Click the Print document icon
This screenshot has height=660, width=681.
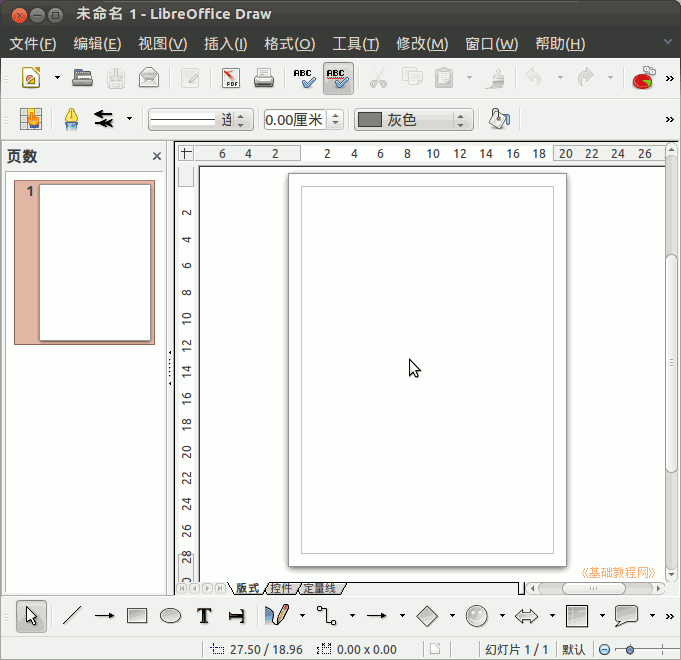(263, 78)
